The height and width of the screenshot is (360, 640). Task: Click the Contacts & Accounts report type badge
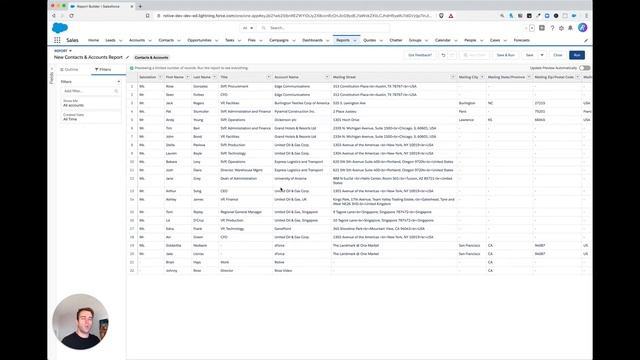tap(151, 58)
